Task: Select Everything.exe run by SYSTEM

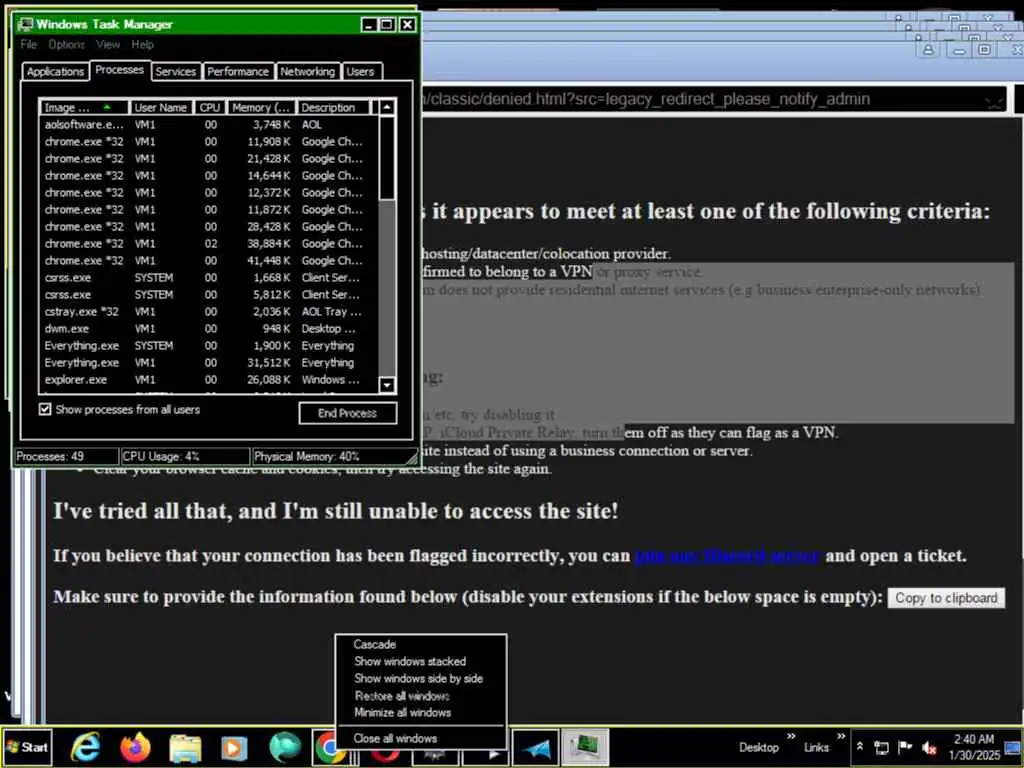Action: click(x=208, y=345)
